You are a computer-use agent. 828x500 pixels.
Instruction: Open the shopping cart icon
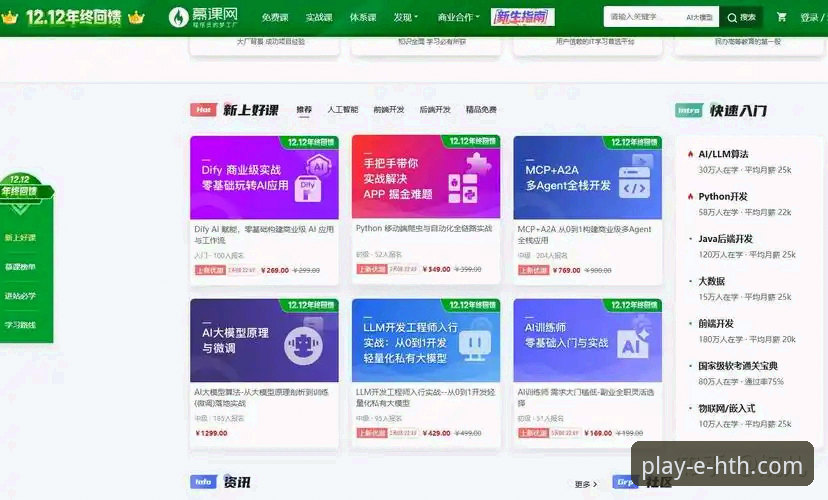(x=782, y=17)
